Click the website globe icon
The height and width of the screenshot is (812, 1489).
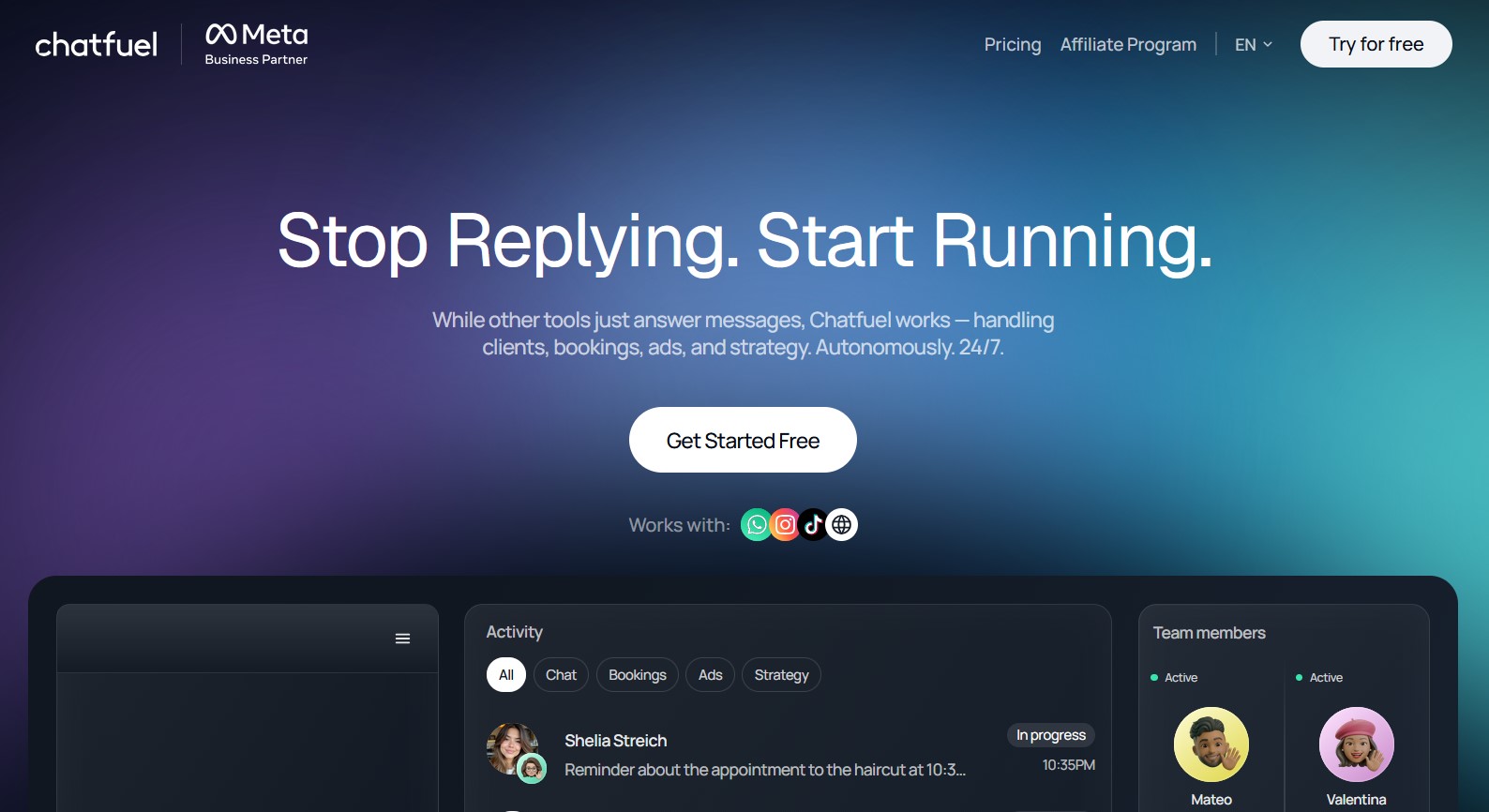coord(842,525)
